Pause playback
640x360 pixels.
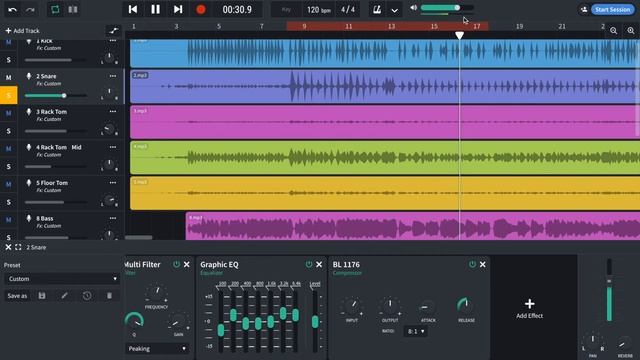(156, 9)
